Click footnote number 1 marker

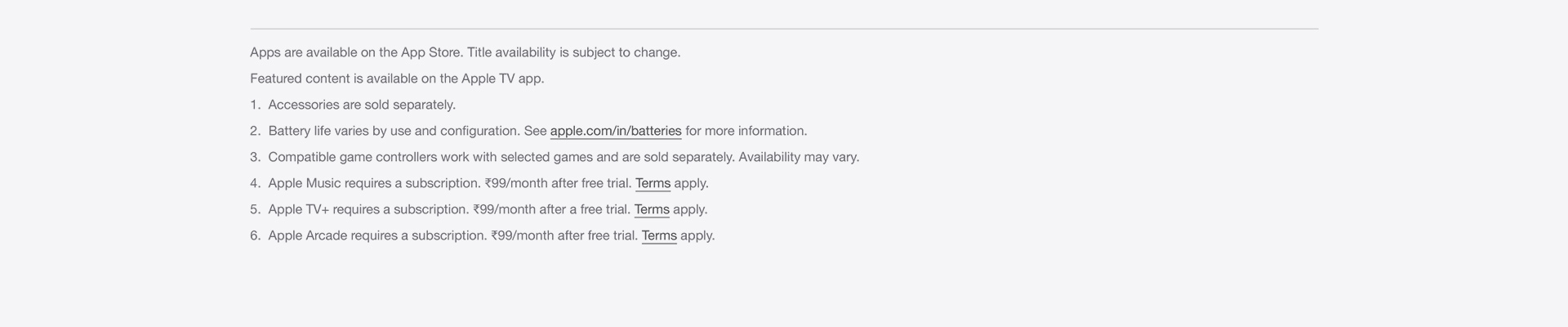255,105
